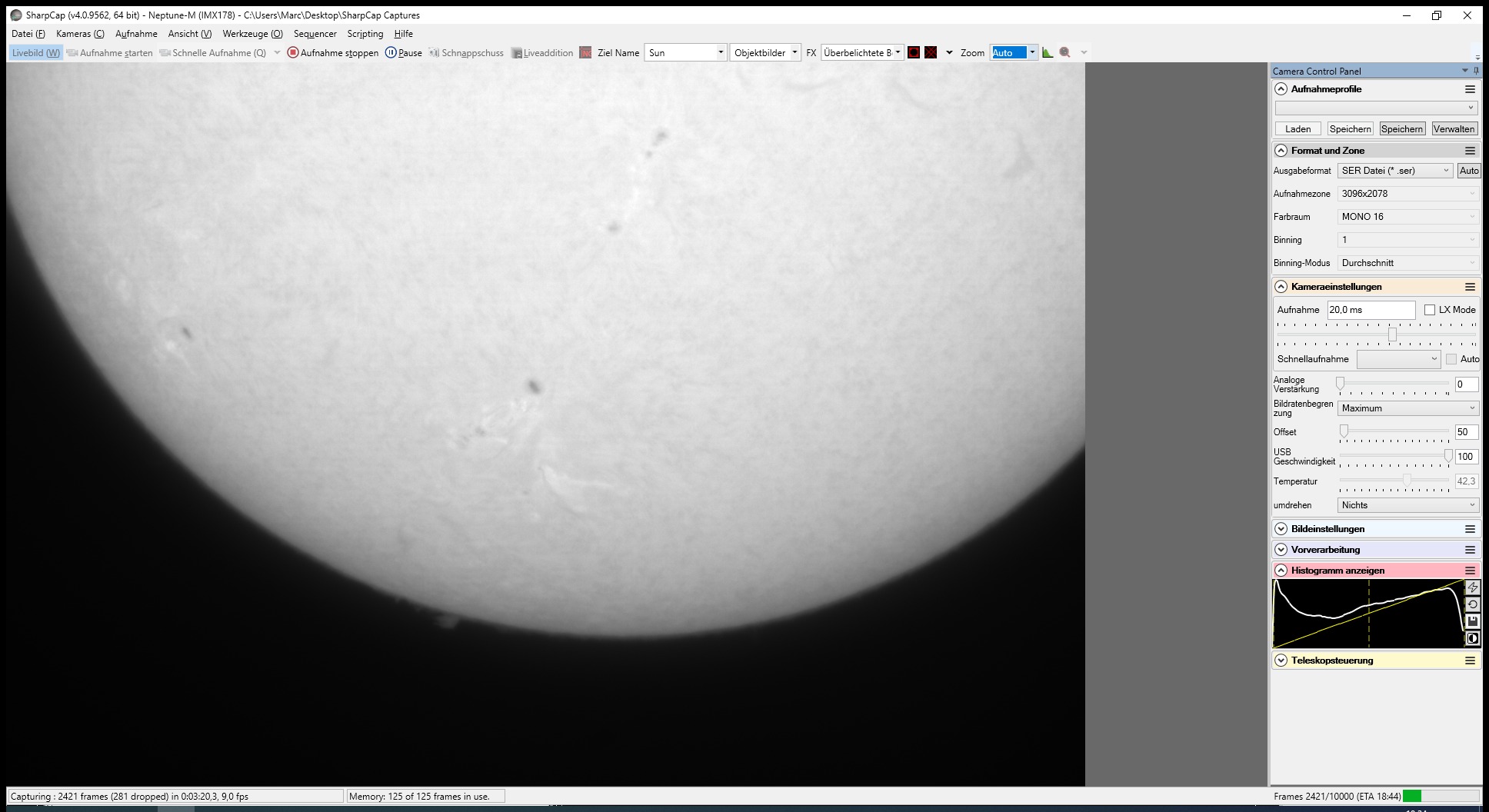The image size is (1489, 812).
Task: Click the red NC icon before Ziel Name
Action: pos(585,53)
